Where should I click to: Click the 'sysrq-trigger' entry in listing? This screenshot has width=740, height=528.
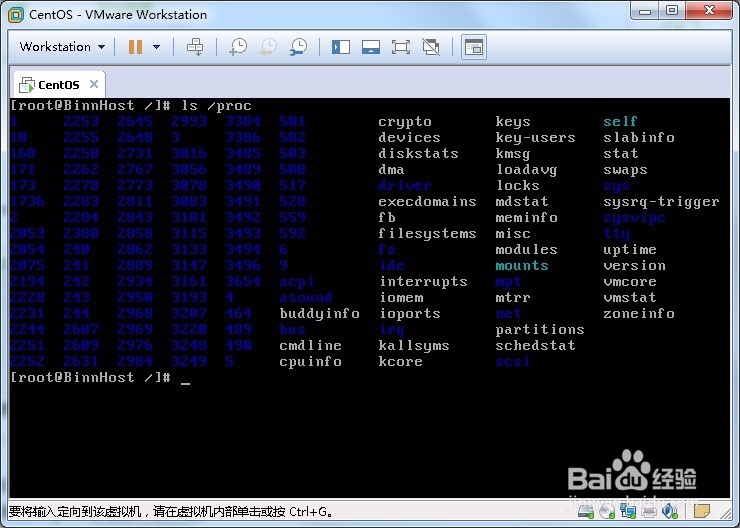coord(661,202)
